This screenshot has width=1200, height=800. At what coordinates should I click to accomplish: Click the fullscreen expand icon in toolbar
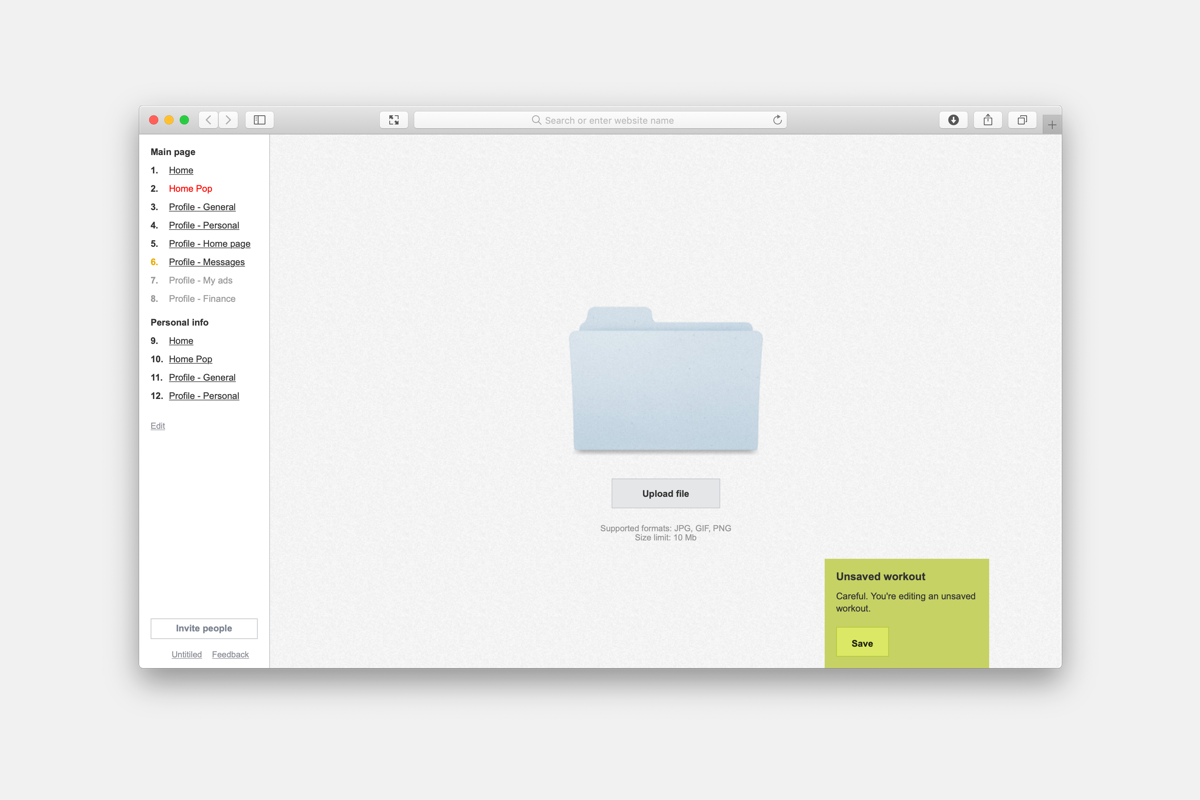pos(394,120)
